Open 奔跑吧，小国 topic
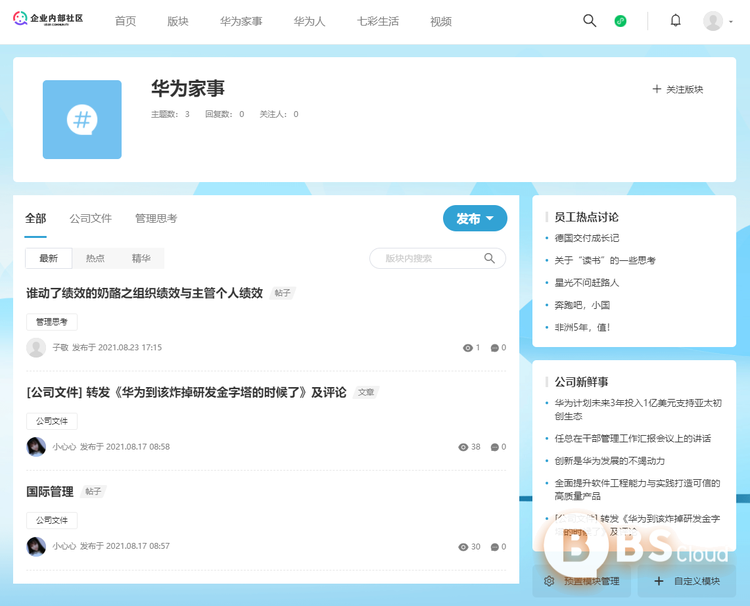 (582, 305)
